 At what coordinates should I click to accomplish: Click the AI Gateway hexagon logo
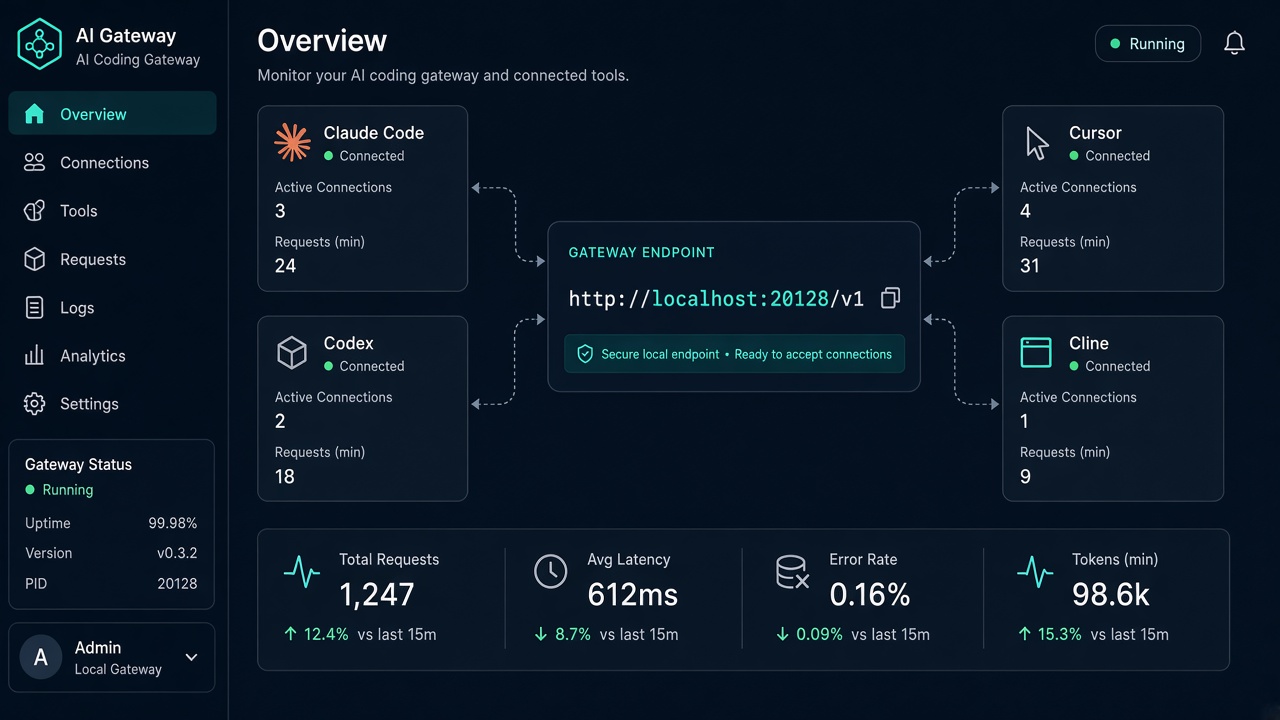click(x=40, y=45)
